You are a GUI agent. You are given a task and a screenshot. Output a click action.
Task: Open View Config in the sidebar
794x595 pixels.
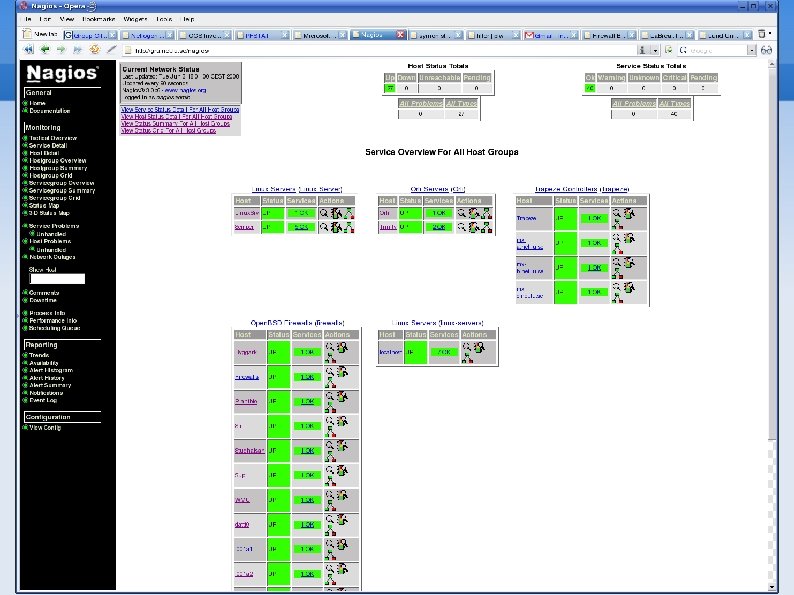(x=45, y=428)
